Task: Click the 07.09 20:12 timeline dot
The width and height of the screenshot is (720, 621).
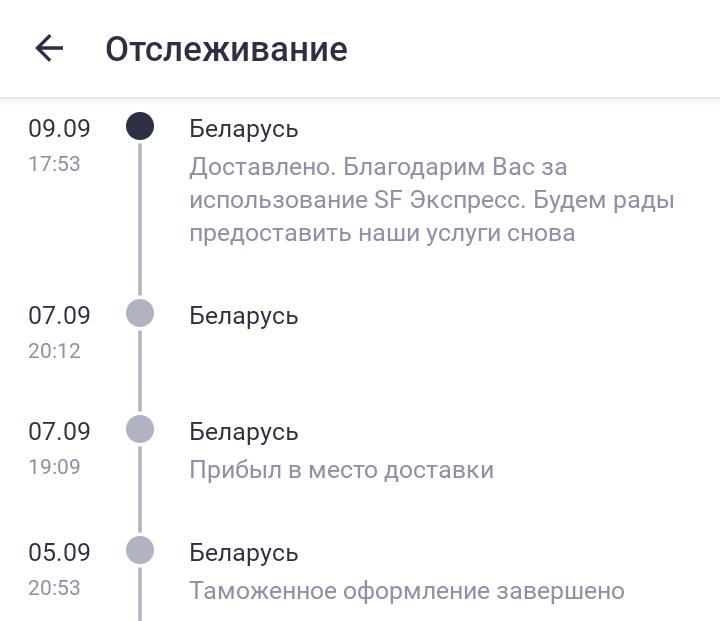Action: pos(140,313)
